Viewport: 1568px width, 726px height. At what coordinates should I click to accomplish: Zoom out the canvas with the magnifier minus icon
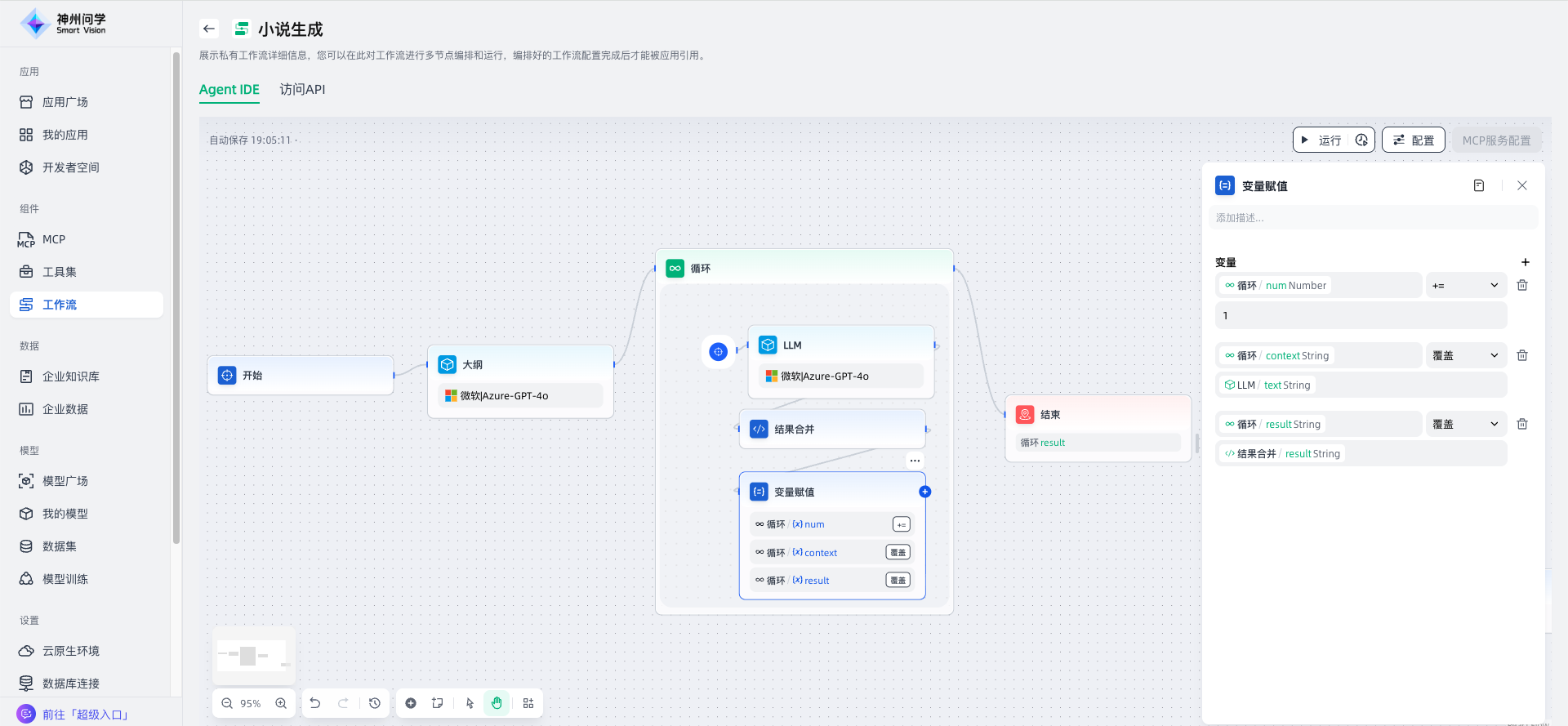[227, 703]
